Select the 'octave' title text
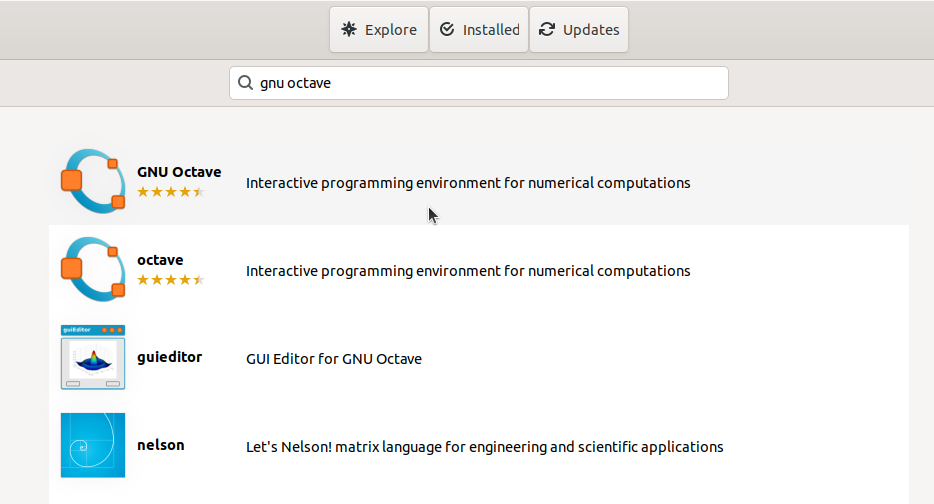The image size is (934, 504). pyautogui.click(x=160, y=260)
